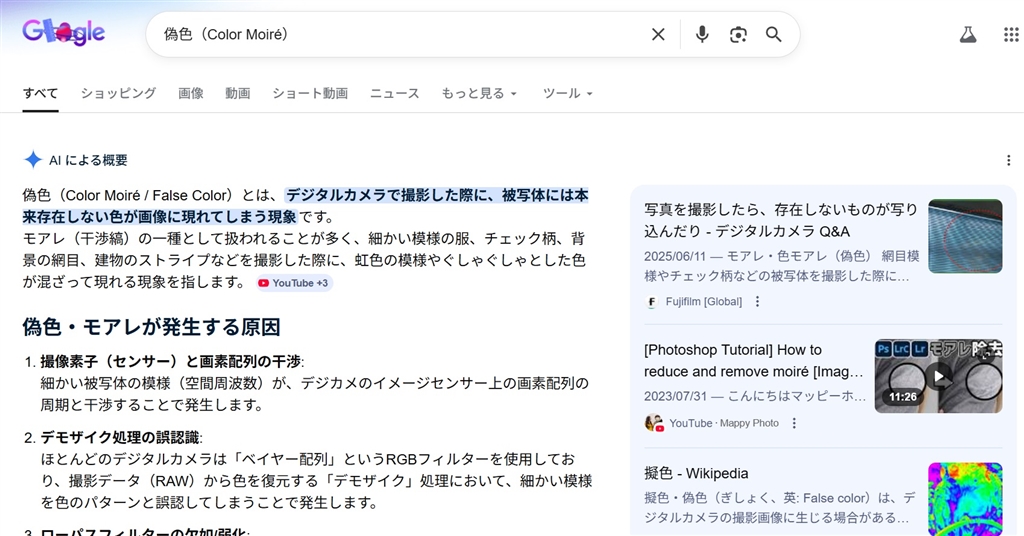
Task: Start voice search with microphone icon
Action: tap(702, 35)
